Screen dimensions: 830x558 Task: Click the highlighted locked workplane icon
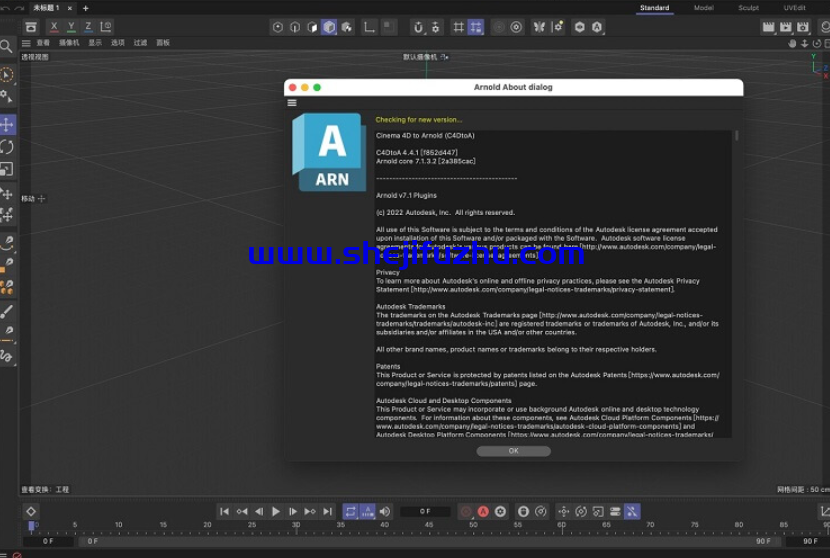[476, 27]
